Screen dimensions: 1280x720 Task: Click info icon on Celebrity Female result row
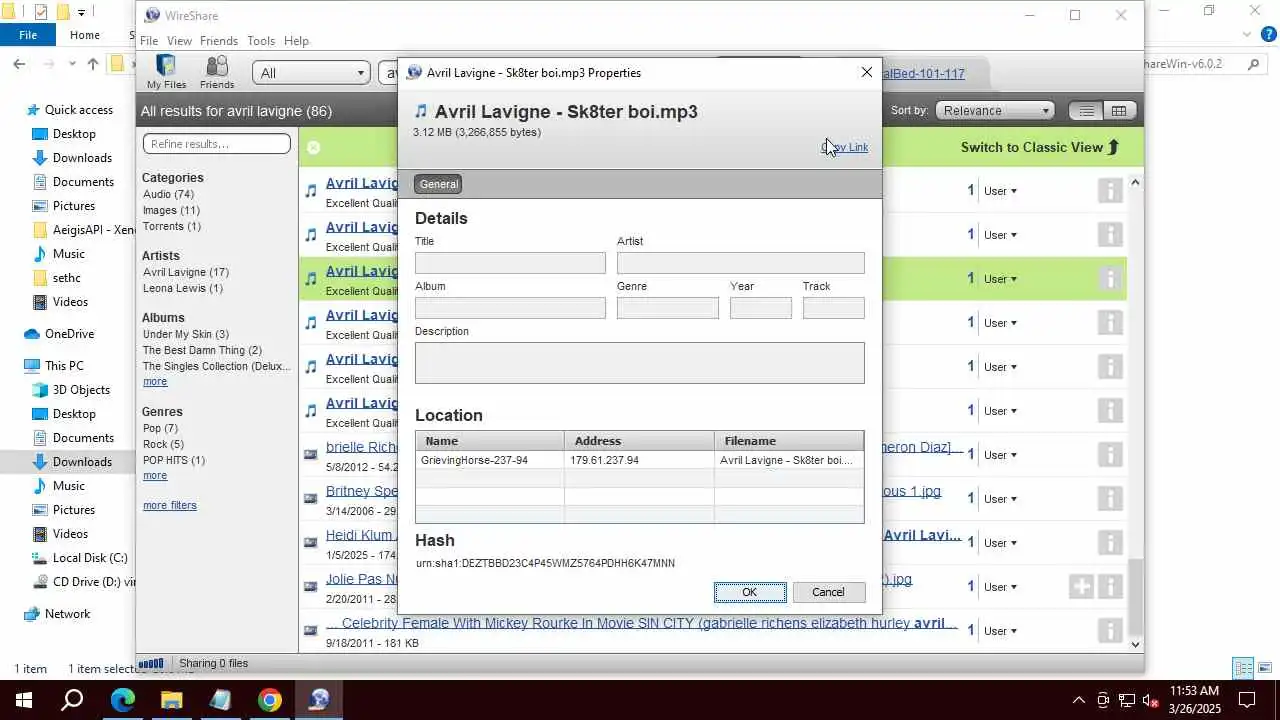pos(1110,631)
